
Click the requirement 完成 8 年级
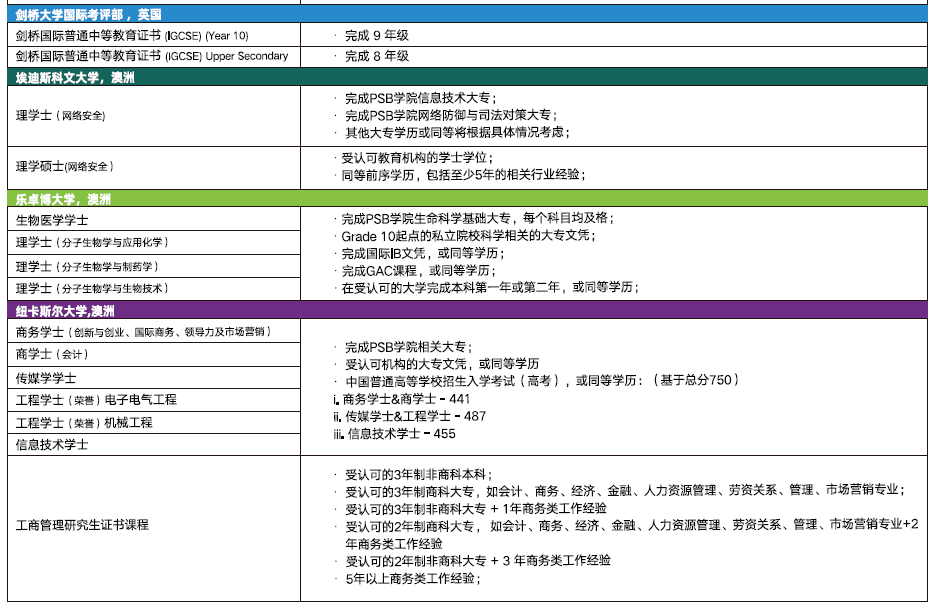pyautogui.click(x=377, y=56)
